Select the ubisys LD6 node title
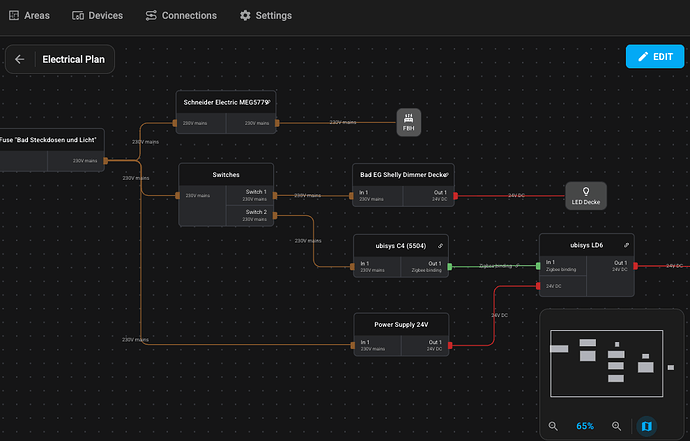Screen dimensions: 690x441 pyautogui.click(x=587, y=245)
